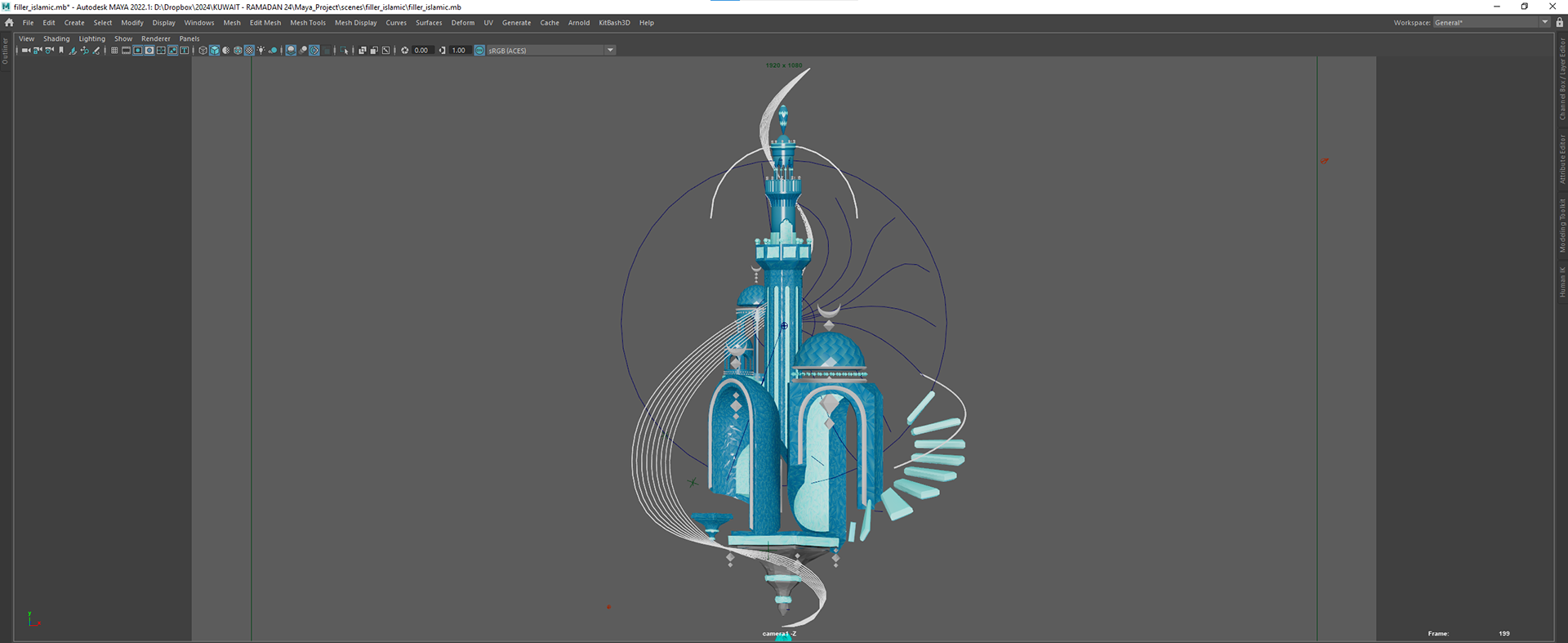The image size is (1568, 643).
Task: Toggle the Motion Blur icon
Action: pyautogui.click(x=303, y=51)
